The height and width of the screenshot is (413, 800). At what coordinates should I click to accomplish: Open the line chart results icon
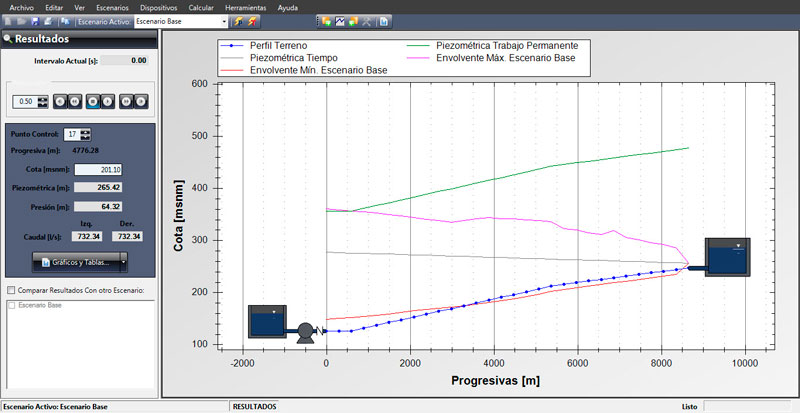341,20
